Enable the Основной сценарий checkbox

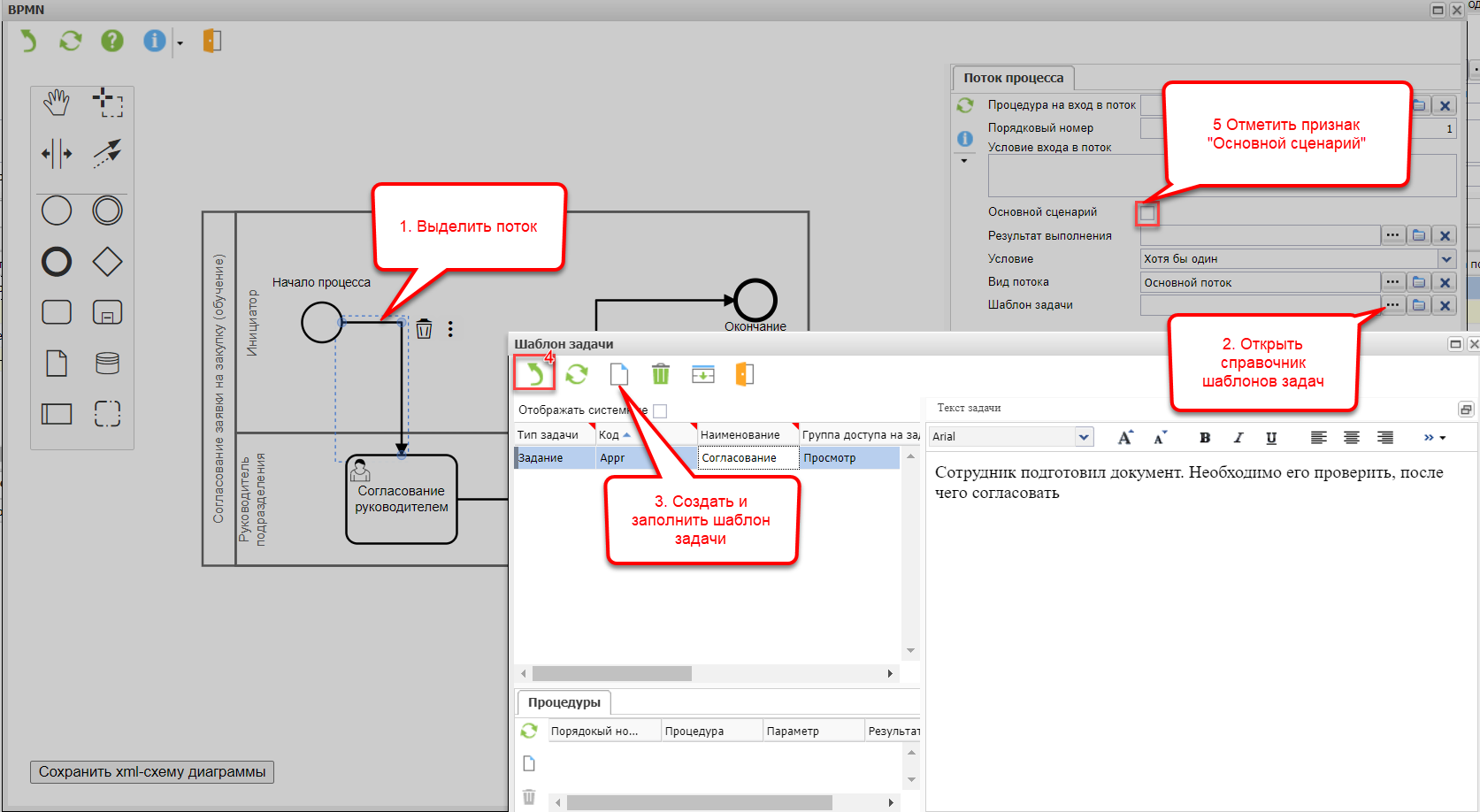pos(1147,212)
